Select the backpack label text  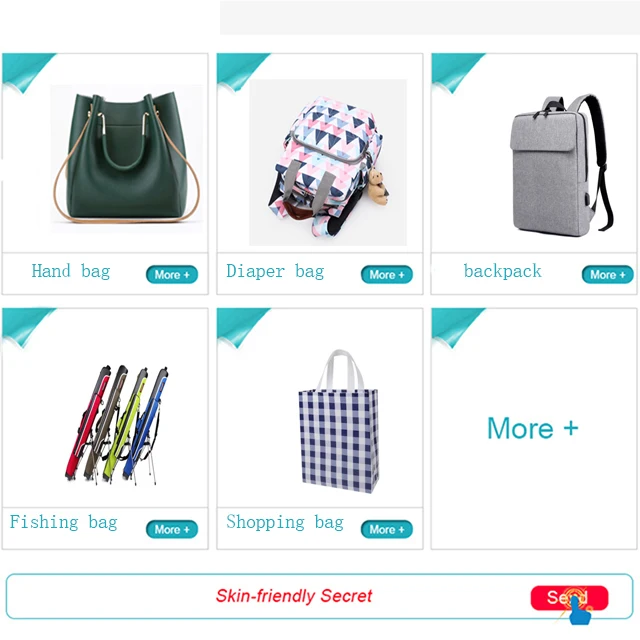[x=502, y=271]
